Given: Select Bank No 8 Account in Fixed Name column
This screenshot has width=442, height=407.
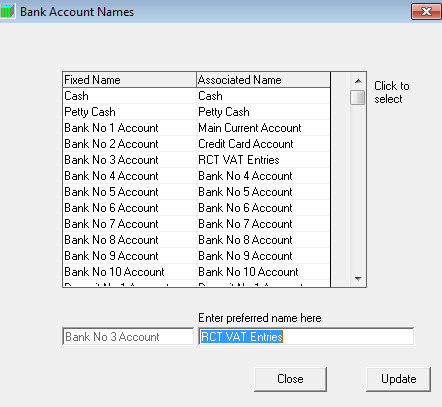Looking at the screenshot, I should [129, 240].
